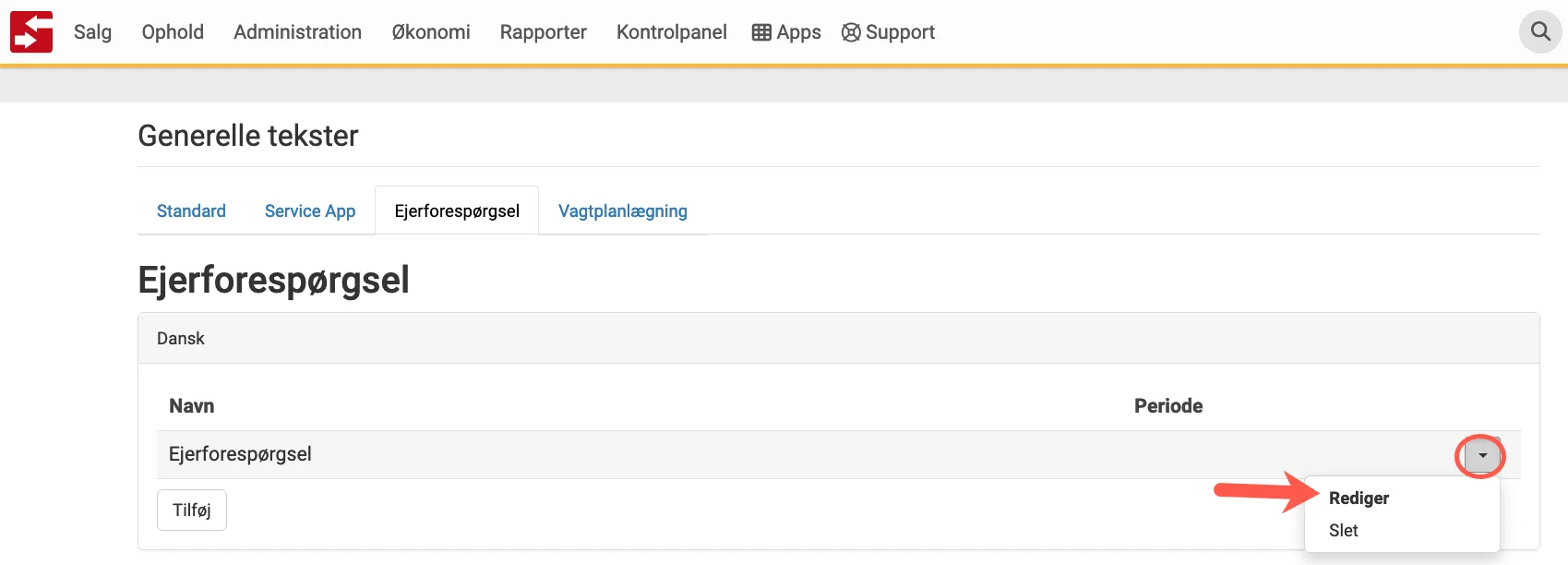
Task: Go to the Vagtplanlægning tab
Action: 623,211
